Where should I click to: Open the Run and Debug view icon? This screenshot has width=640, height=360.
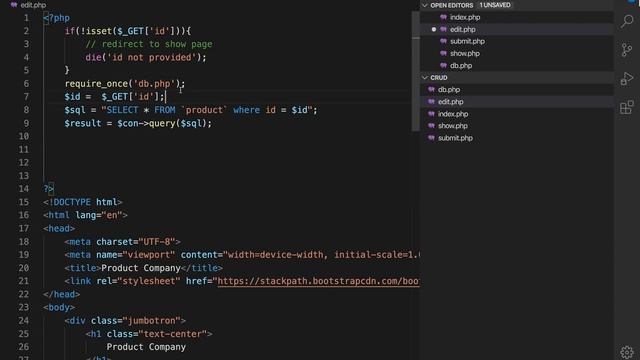pyautogui.click(x=627, y=78)
